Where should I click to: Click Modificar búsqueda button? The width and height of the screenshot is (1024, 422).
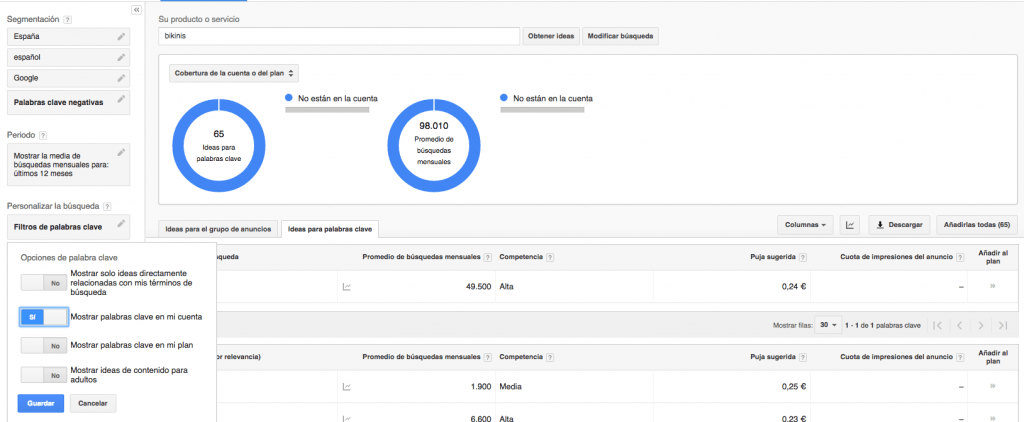[620, 37]
